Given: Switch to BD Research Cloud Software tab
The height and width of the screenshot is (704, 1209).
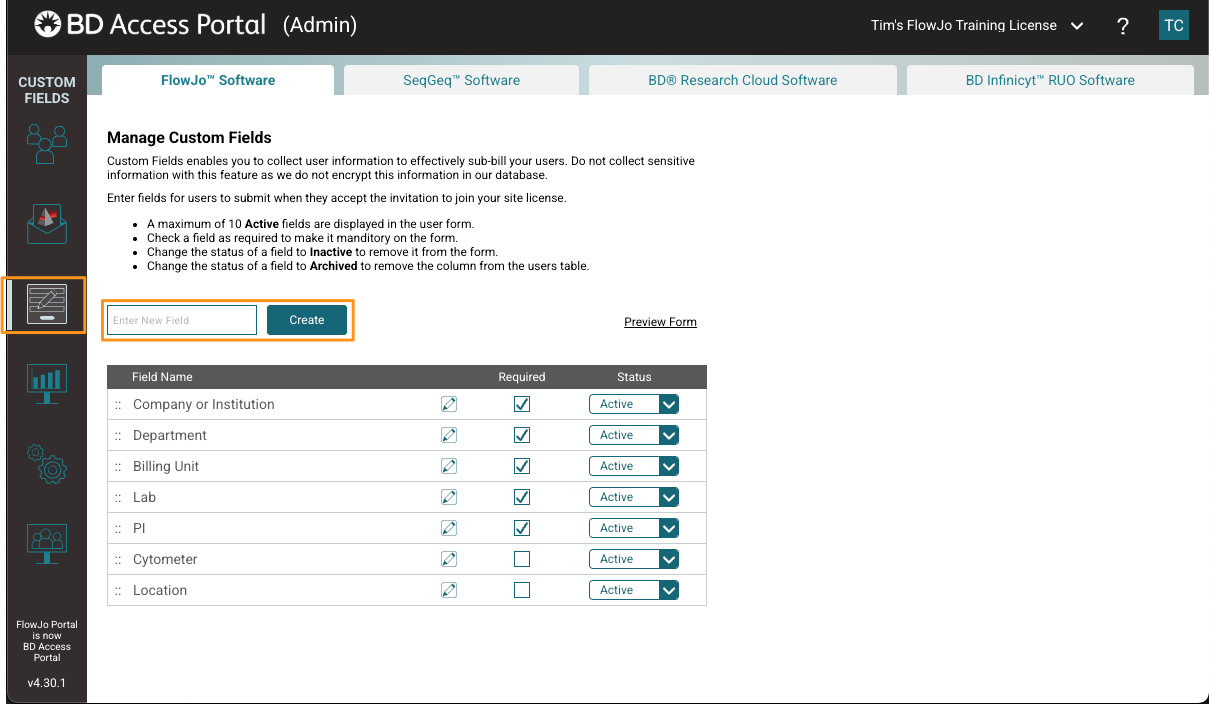Looking at the screenshot, I should pyautogui.click(x=742, y=80).
